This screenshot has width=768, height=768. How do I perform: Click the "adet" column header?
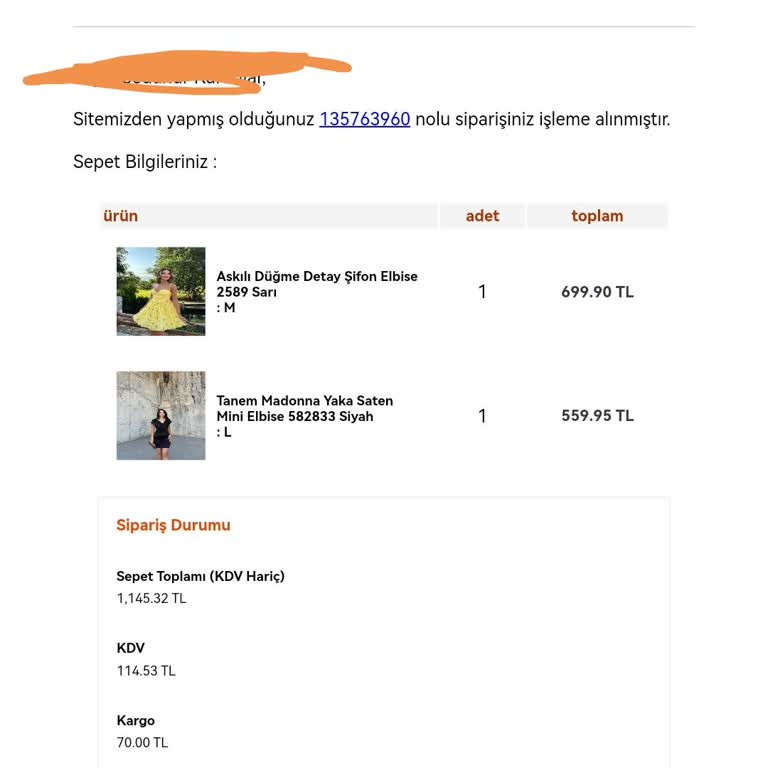pos(482,216)
